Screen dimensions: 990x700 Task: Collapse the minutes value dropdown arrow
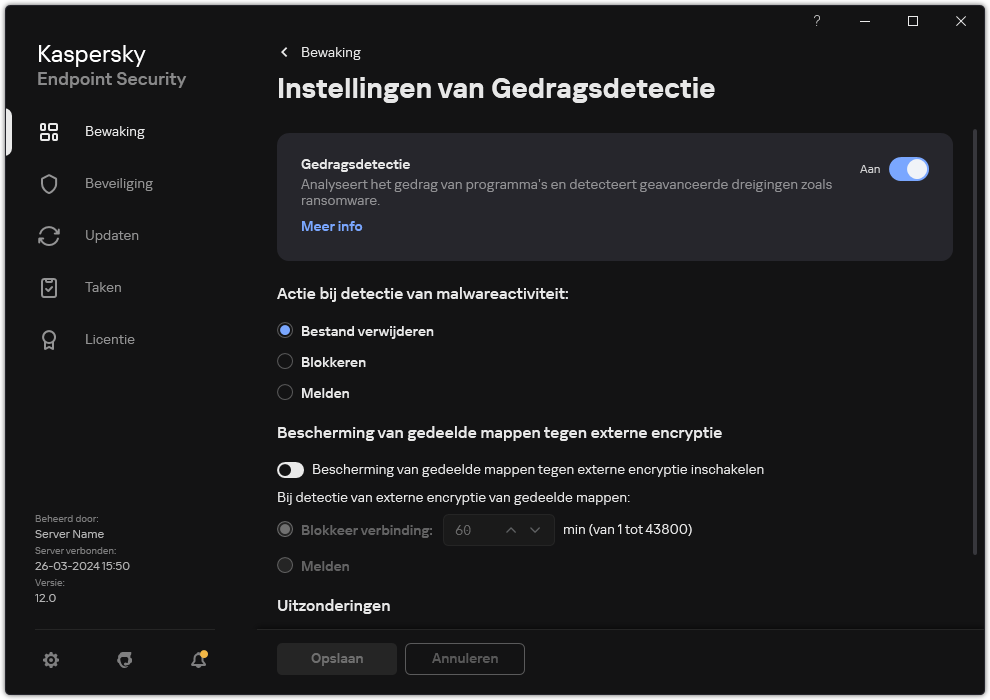point(537,529)
